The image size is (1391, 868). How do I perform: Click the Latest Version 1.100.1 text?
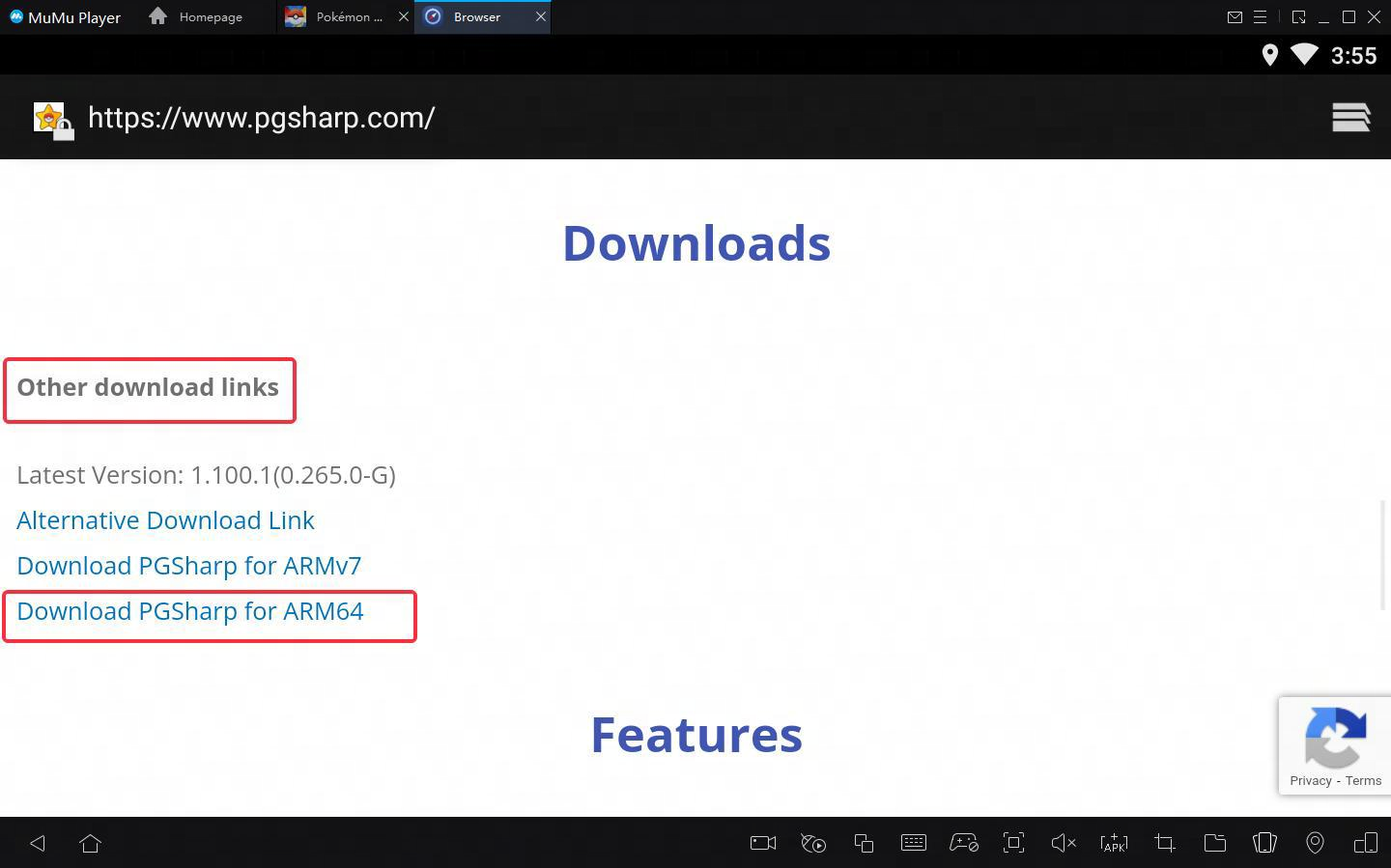click(x=206, y=475)
